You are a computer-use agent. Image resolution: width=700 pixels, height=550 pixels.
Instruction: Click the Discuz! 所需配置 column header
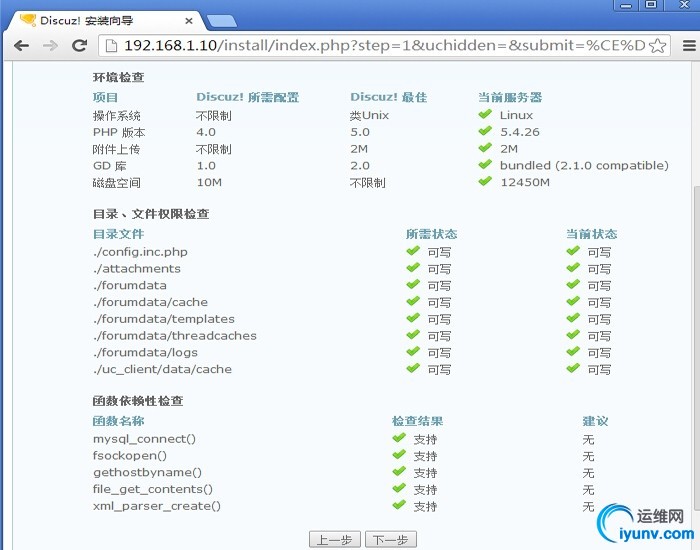(248, 97)
